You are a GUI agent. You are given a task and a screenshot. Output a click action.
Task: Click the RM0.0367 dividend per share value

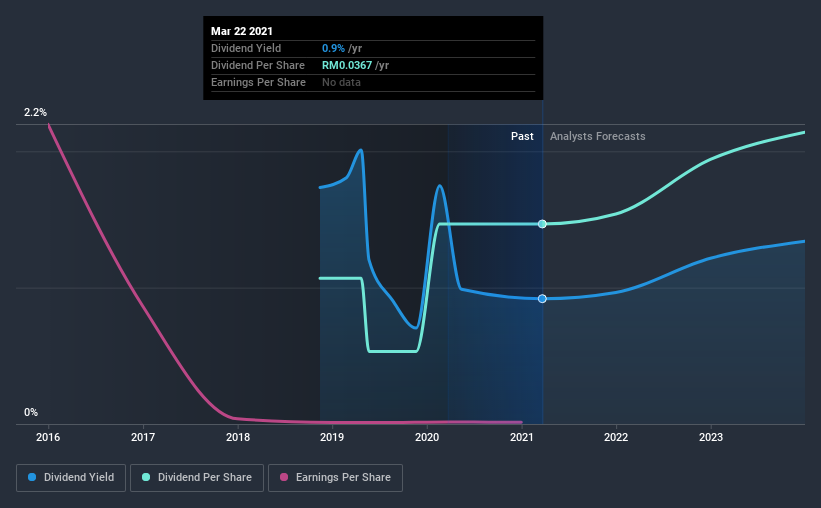[347, 65]
